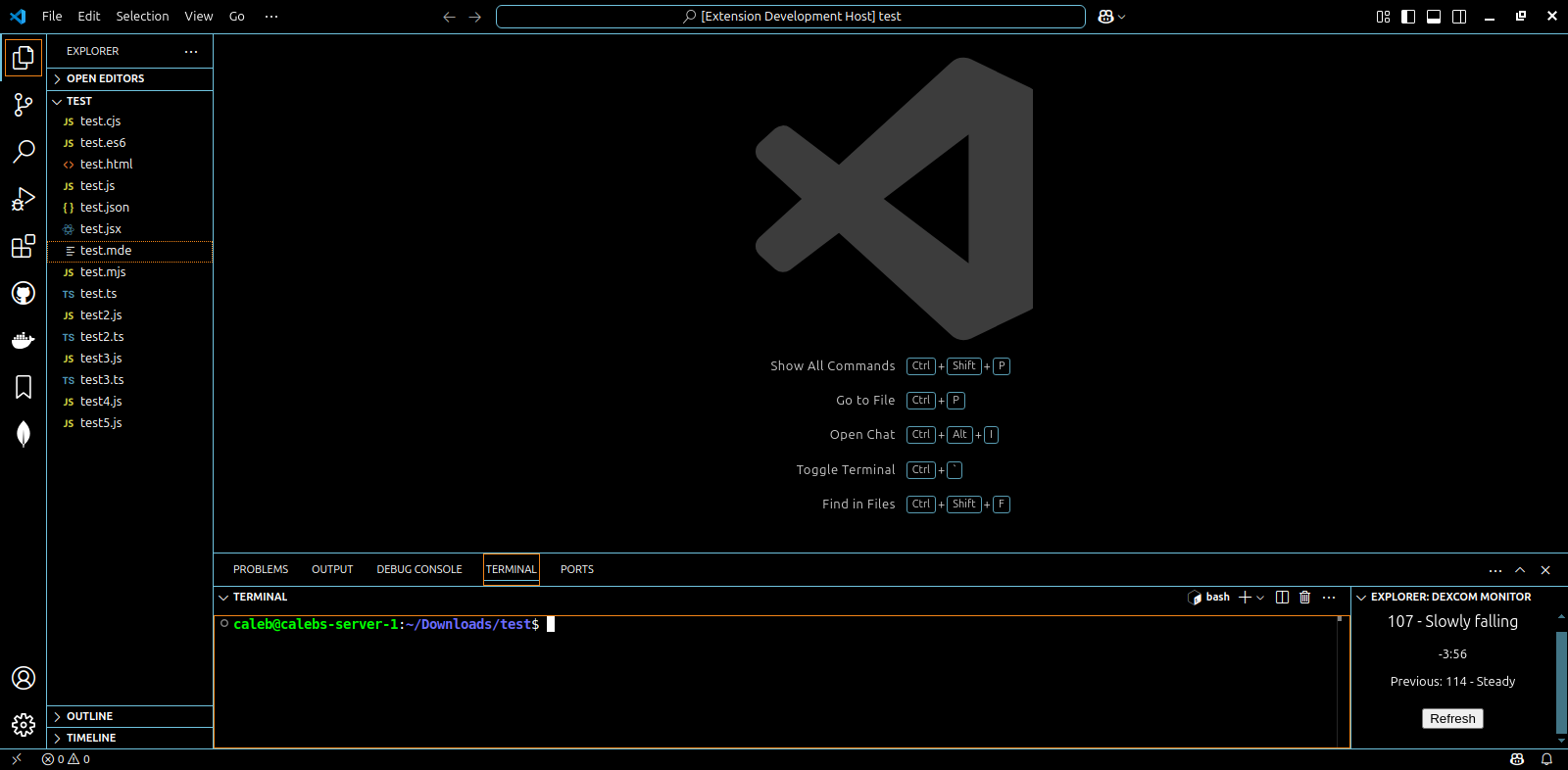The width and height of the screenshot is (1568, 770).
Task: Go forward using the right arrow
Action: [475, 17]
